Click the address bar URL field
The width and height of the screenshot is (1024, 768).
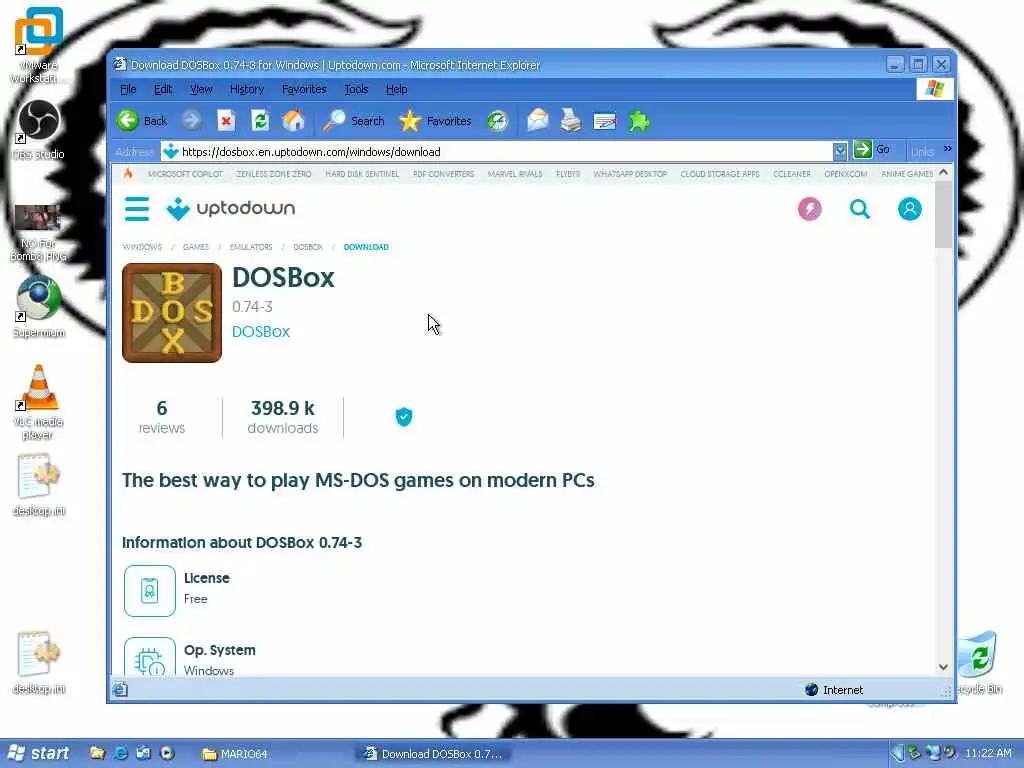click(x=496, y=152)
